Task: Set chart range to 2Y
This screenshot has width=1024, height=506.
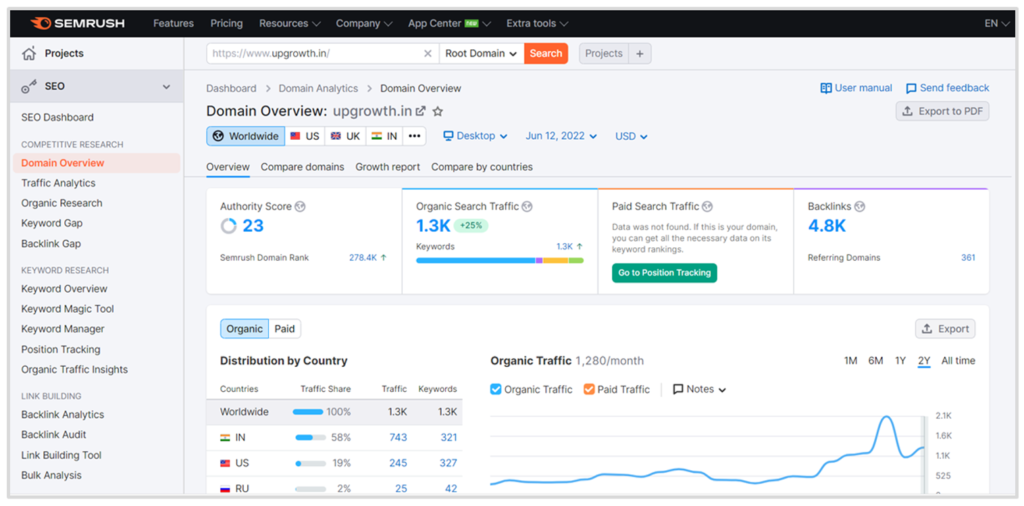Action: 924,361
